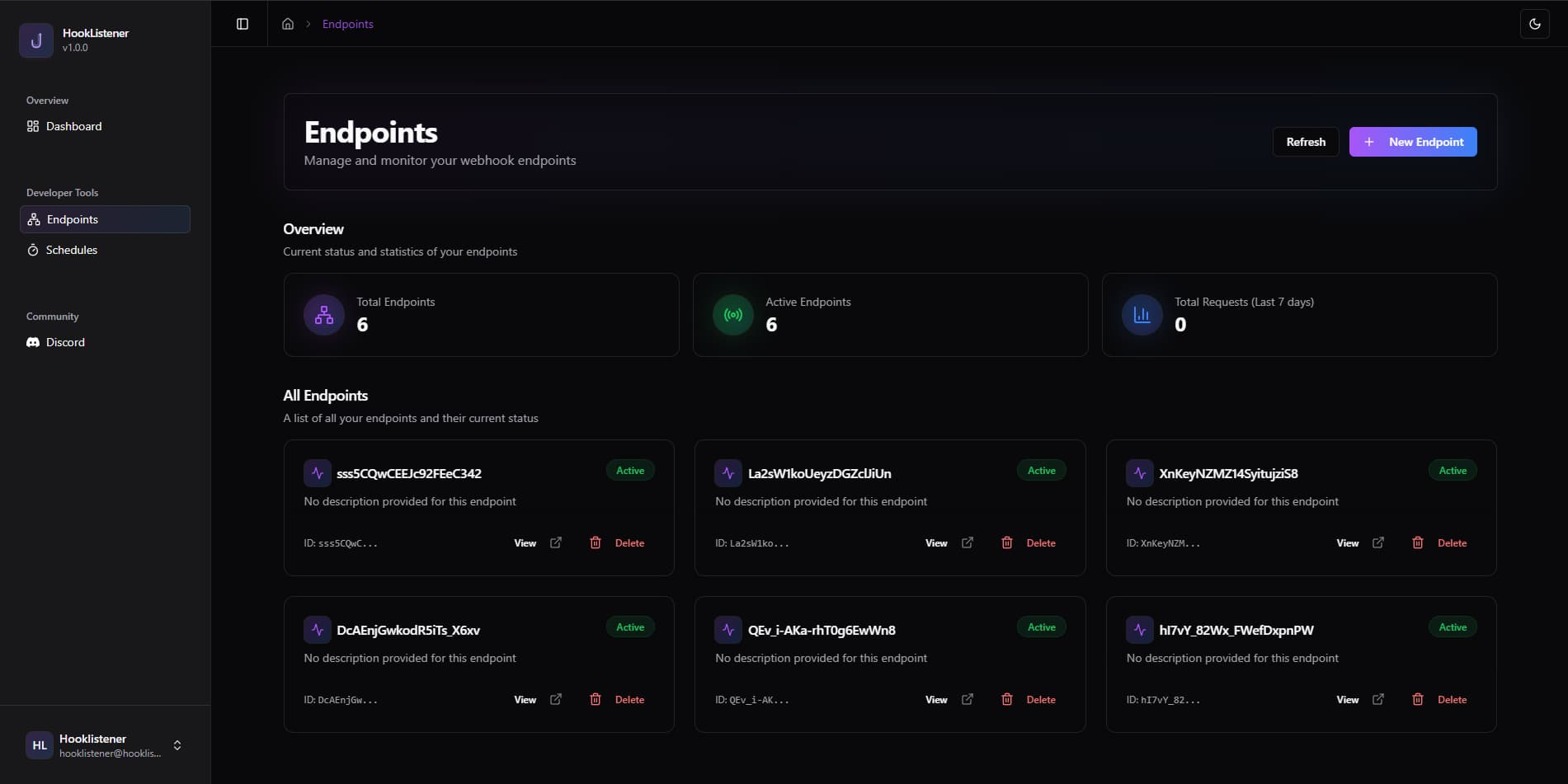Open the Discord community link
Image resolution: width=1568 pixels, height=784 pixels.
[105, 342]
